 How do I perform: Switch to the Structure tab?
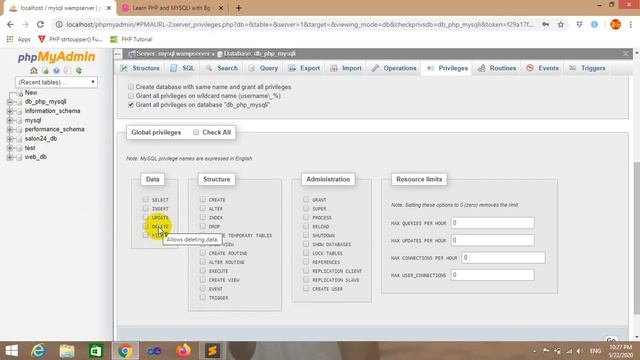coord(140,68)
